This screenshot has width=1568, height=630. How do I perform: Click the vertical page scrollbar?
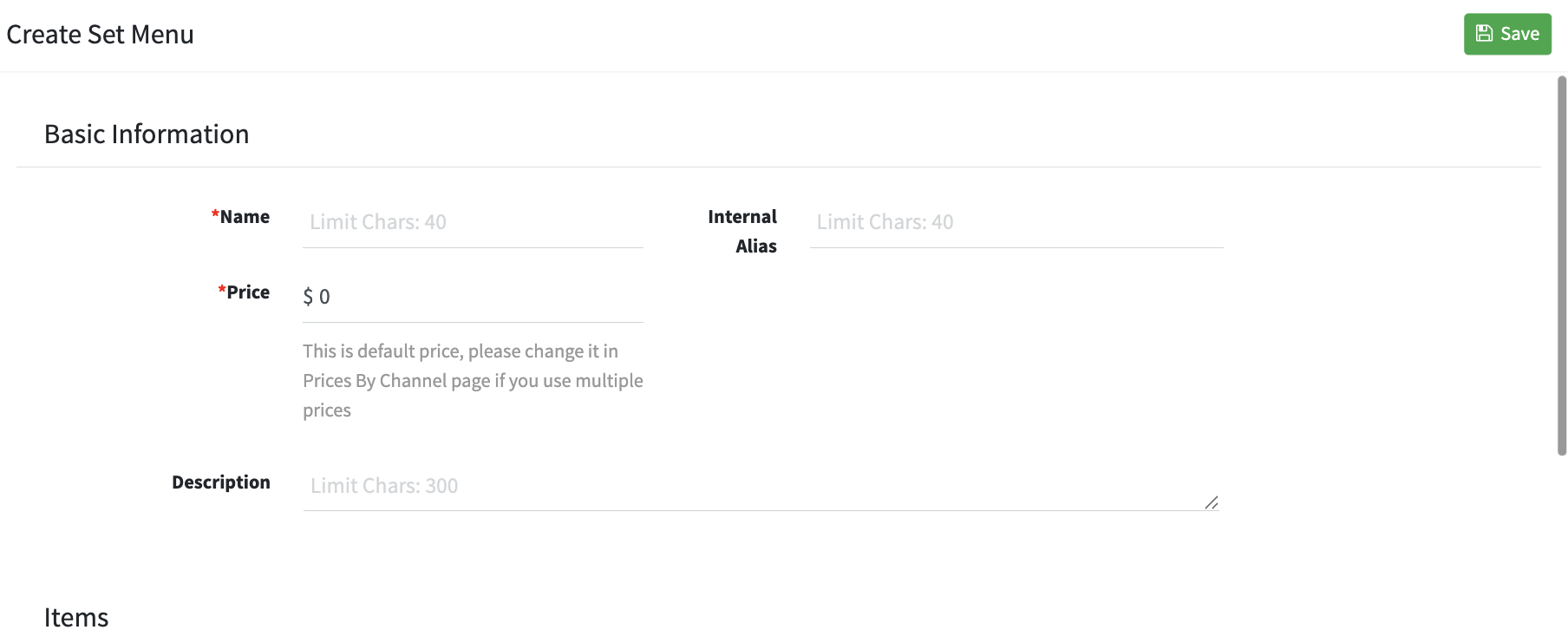[x=1562, y=266]
